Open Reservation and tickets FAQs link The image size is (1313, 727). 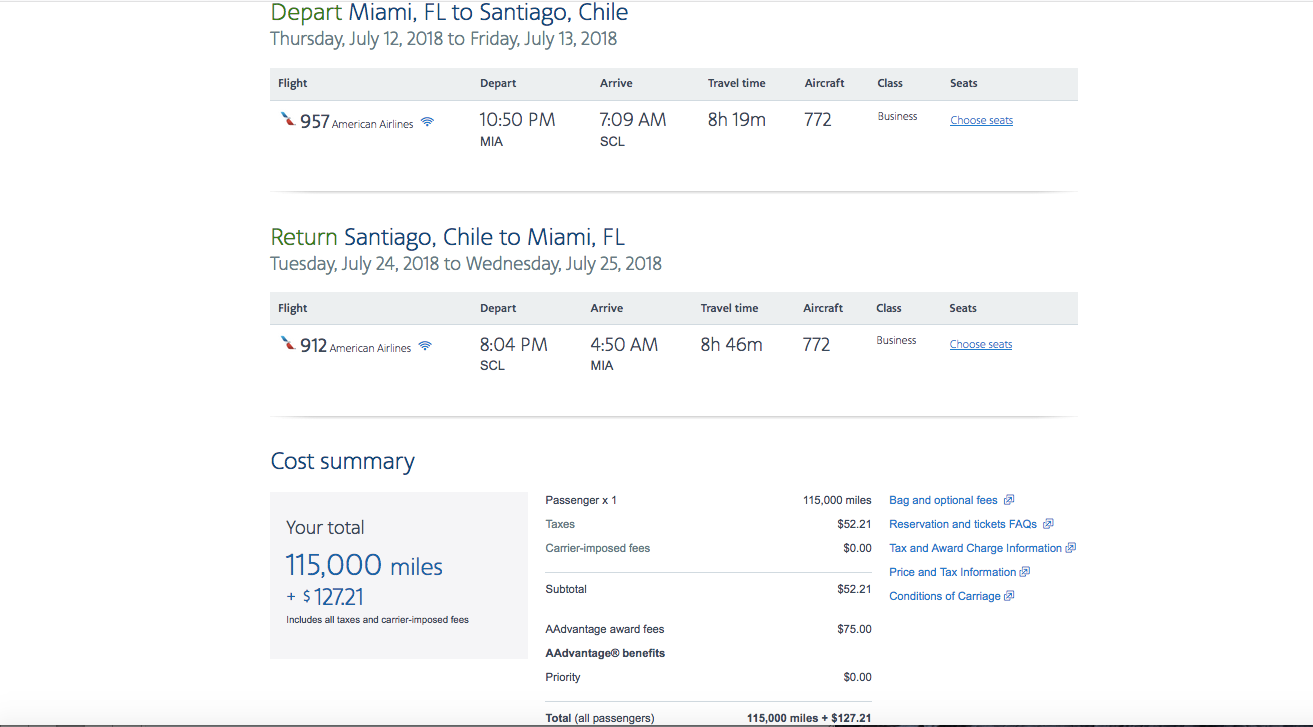pyautogui.click(x=962, y=524)
